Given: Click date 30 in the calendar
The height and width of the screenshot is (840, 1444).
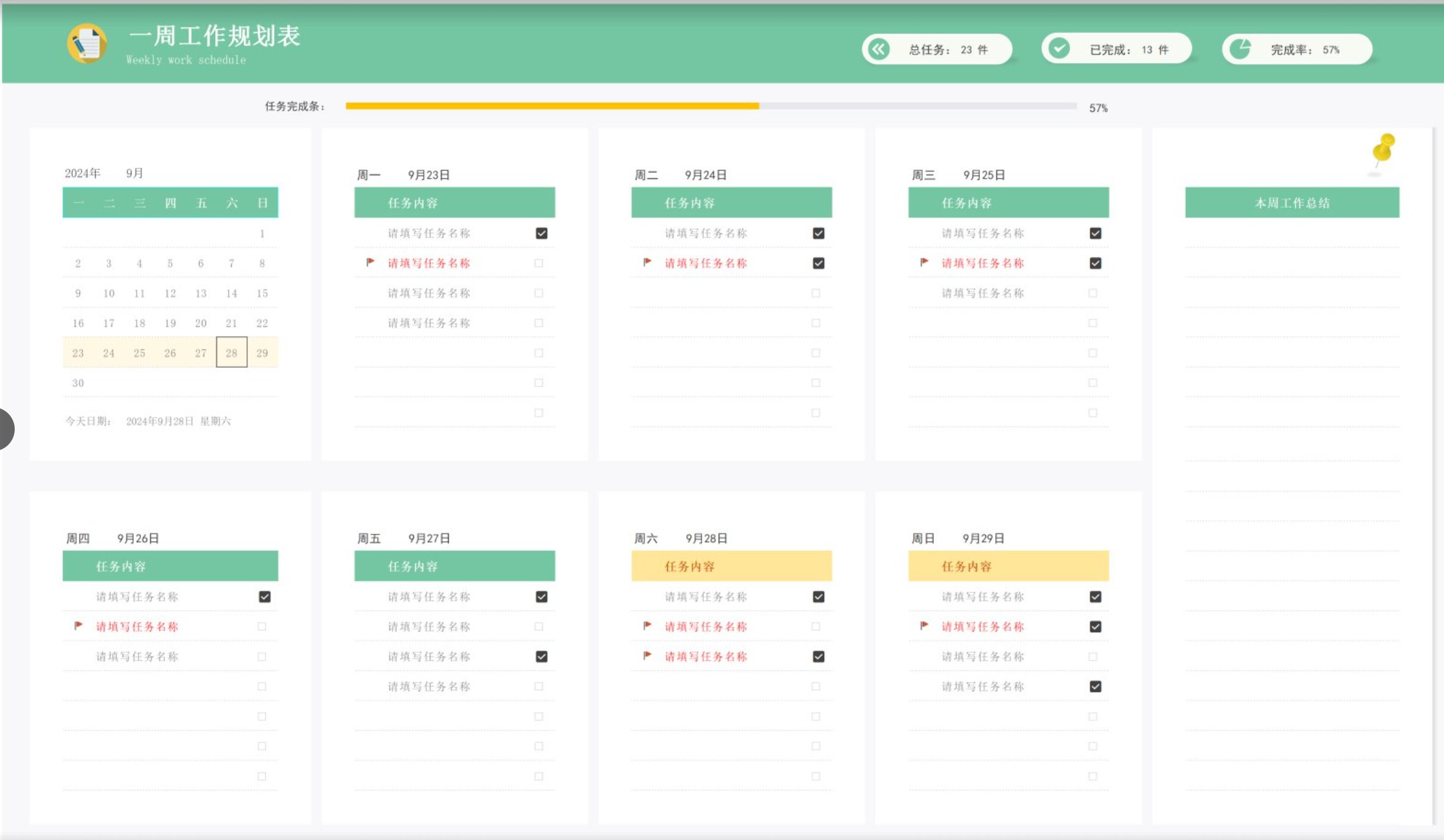Looking at the screenshot, I should (78, 383).
